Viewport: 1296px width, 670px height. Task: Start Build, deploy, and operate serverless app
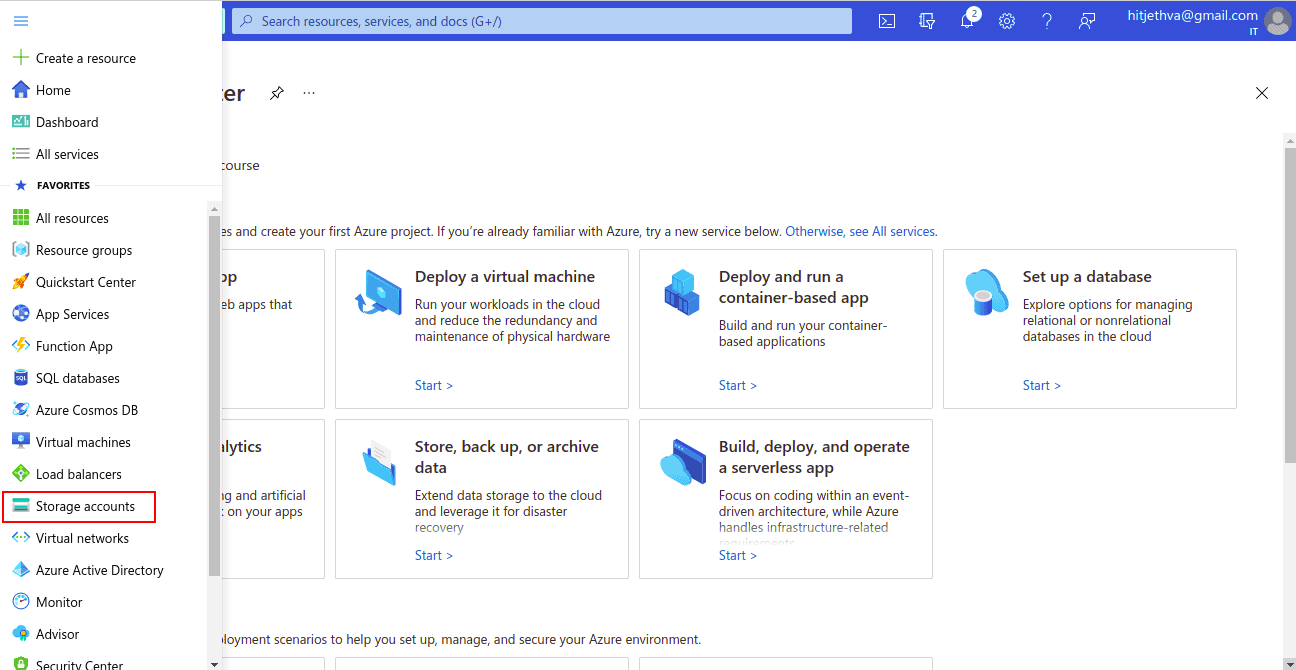(737, 555)
